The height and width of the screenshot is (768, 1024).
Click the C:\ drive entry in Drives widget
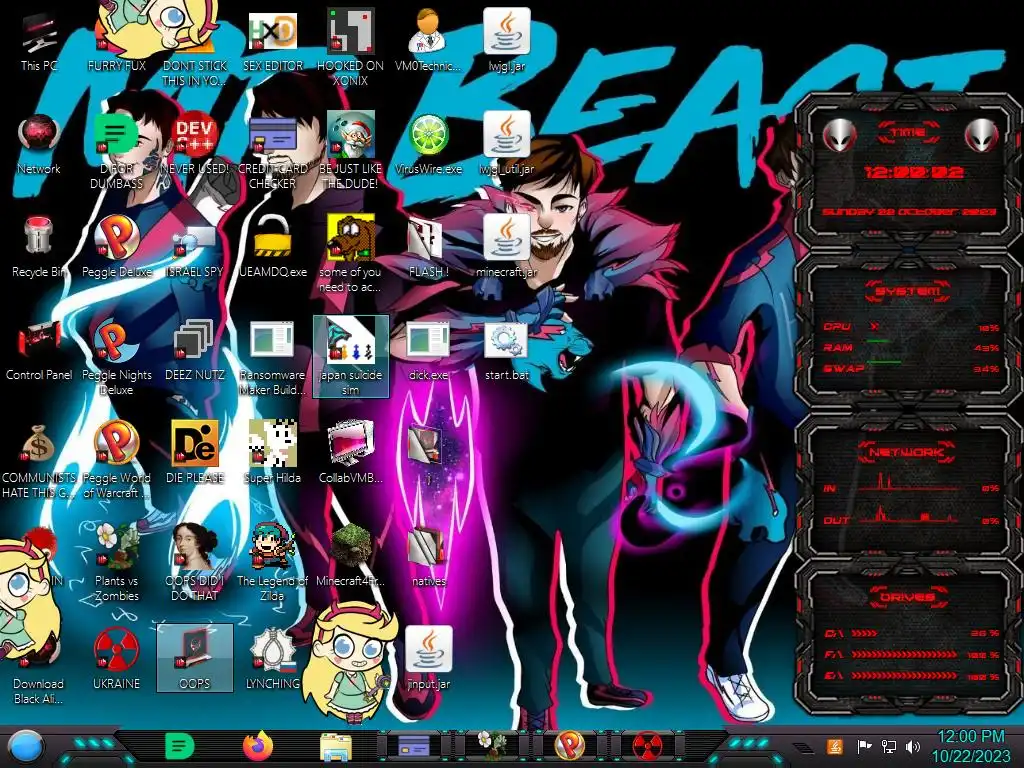pyautogui.click(x=912, y=633)
